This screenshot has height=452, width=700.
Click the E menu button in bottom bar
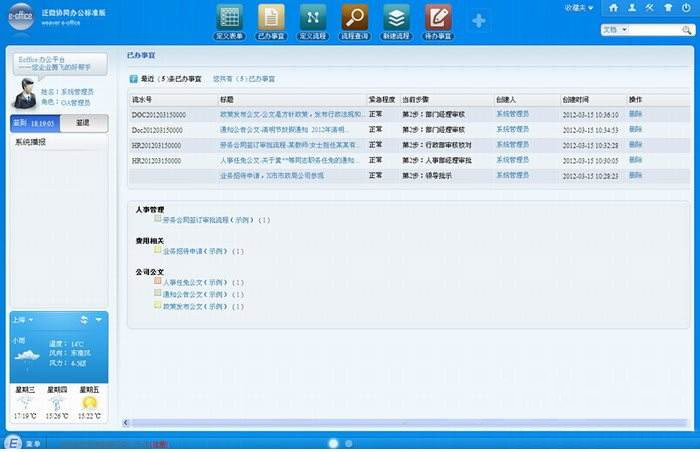pyautogui.click(x=13, y=444)
